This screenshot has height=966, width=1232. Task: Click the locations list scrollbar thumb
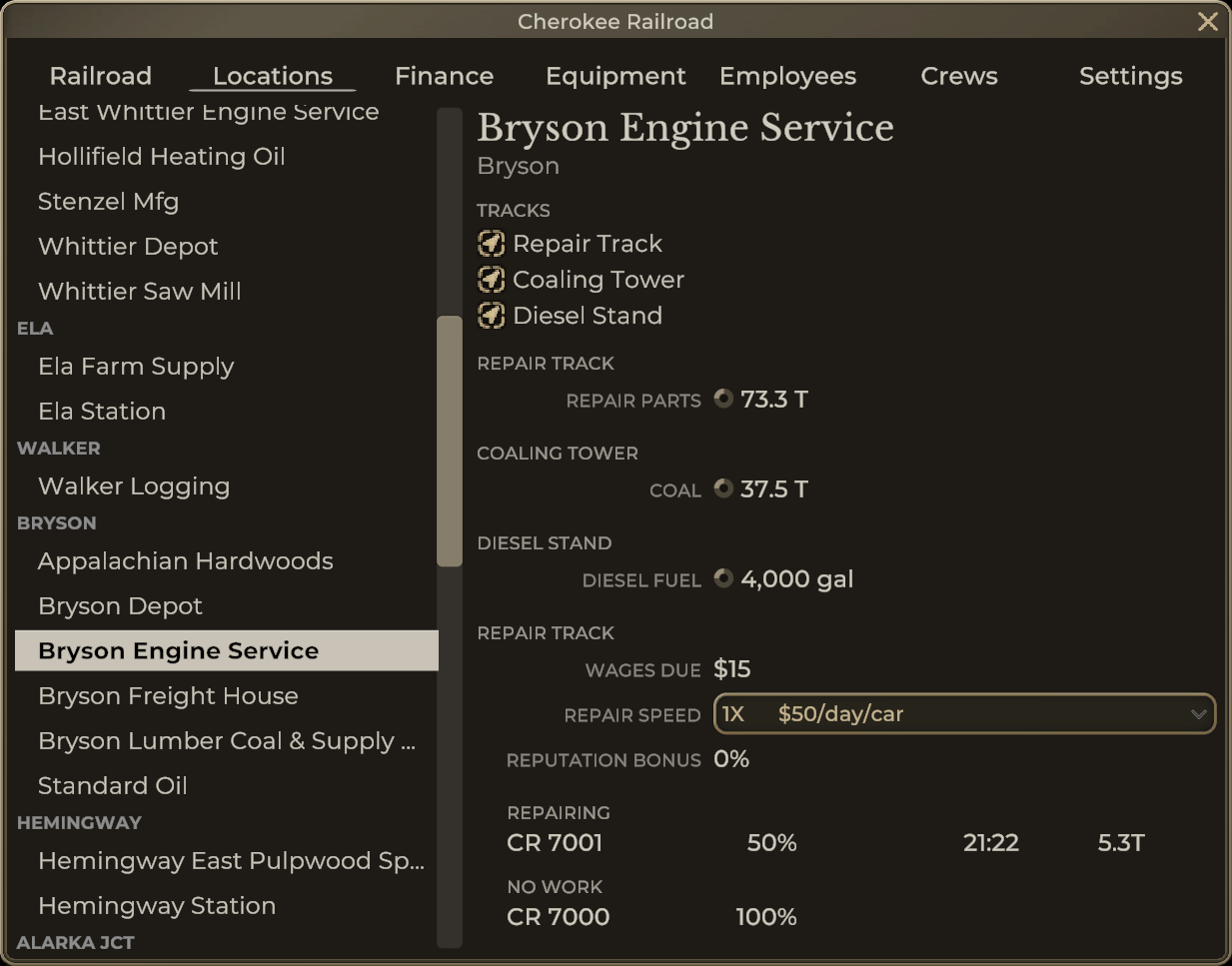pyautogui.click(x=450, y=441)
